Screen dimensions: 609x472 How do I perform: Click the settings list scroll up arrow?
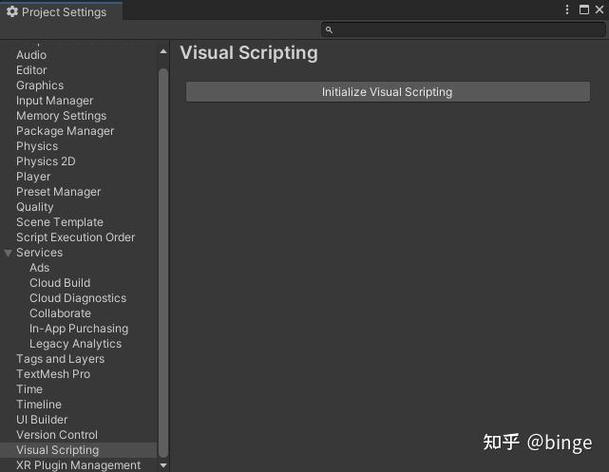point(164,52)
